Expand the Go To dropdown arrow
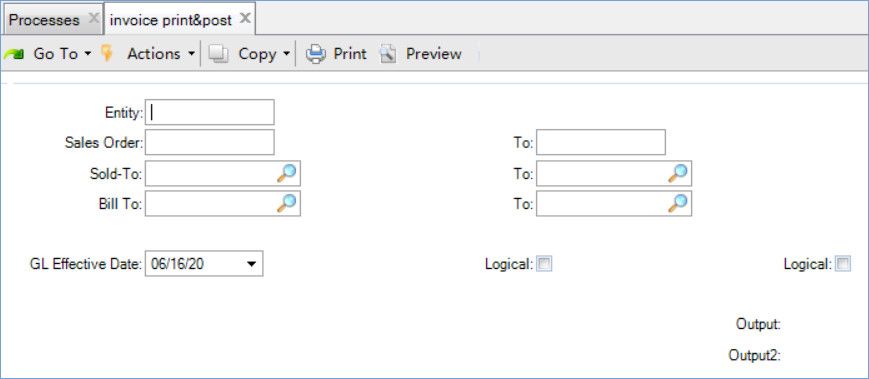Screen dimensions: 869x379 (x=88, y=54)
